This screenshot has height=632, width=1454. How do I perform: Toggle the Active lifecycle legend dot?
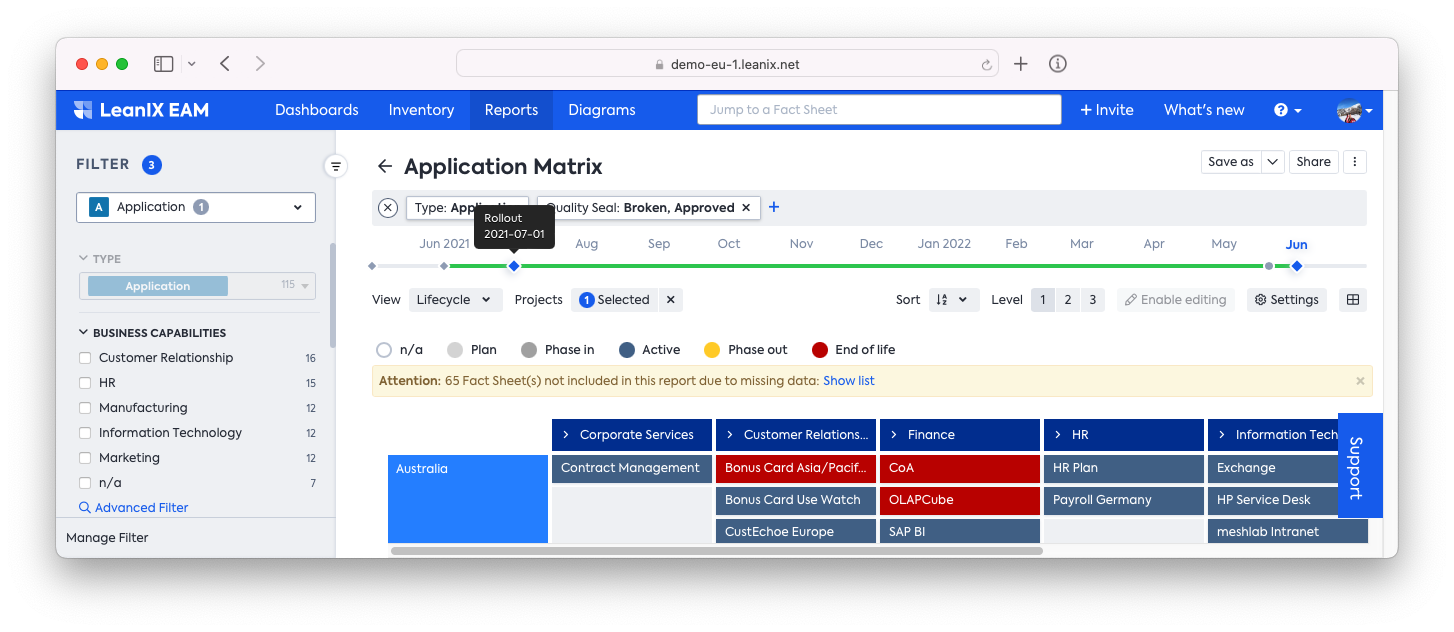tap(627, 350)
